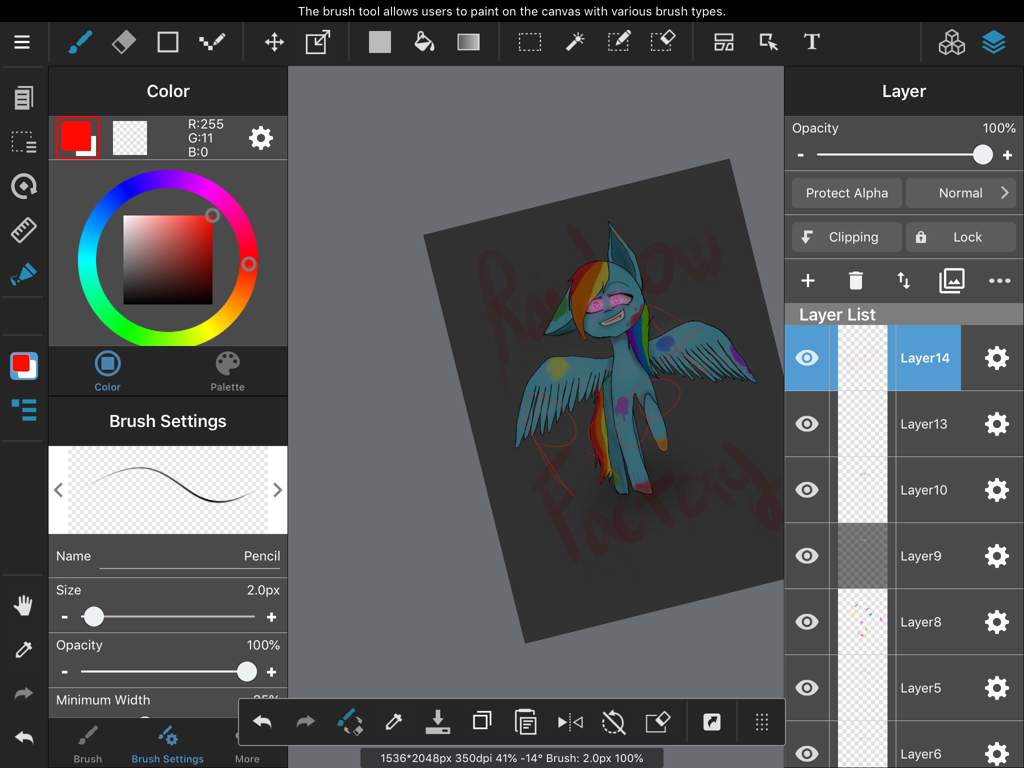The width and height of the screenshot is (1024, 768).
Task: Select the Brush tool in top toolbar
Action: point(80,42)
